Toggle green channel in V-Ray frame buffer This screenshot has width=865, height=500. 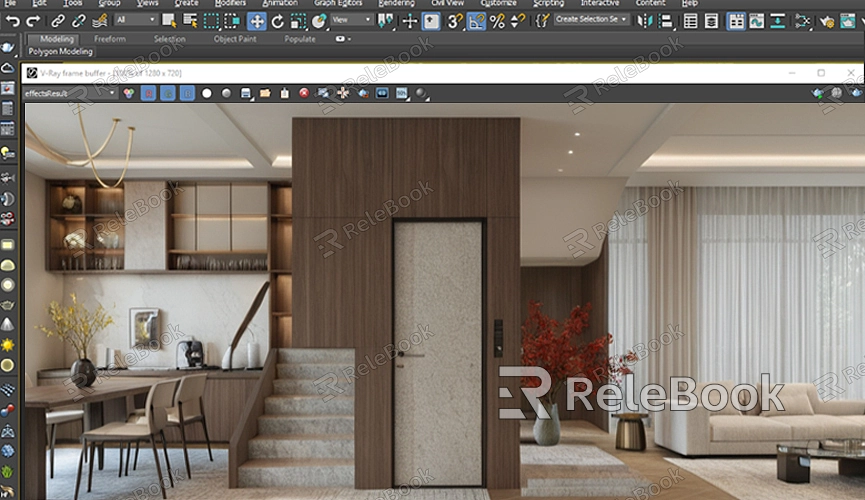click(168, 93)
